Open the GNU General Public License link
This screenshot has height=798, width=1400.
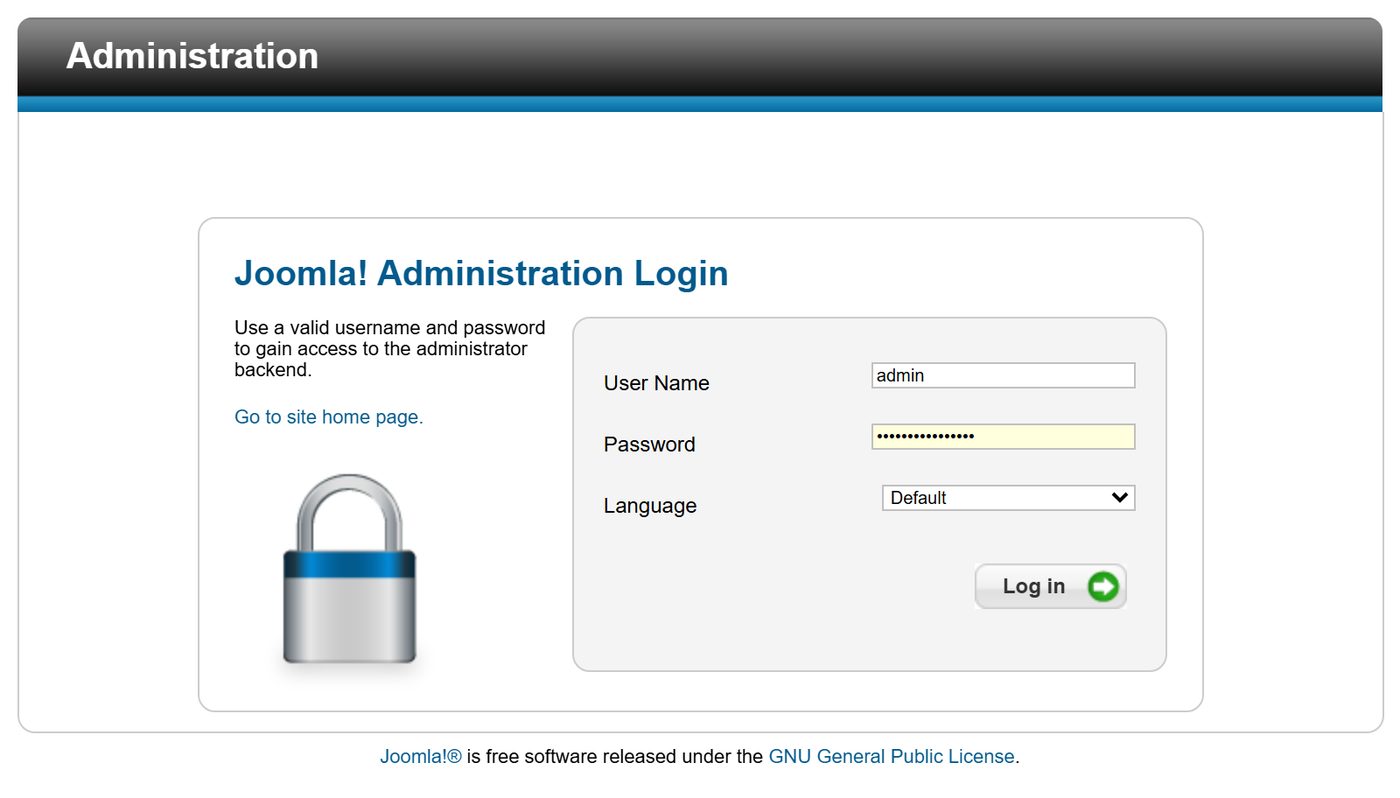[891, 757]
